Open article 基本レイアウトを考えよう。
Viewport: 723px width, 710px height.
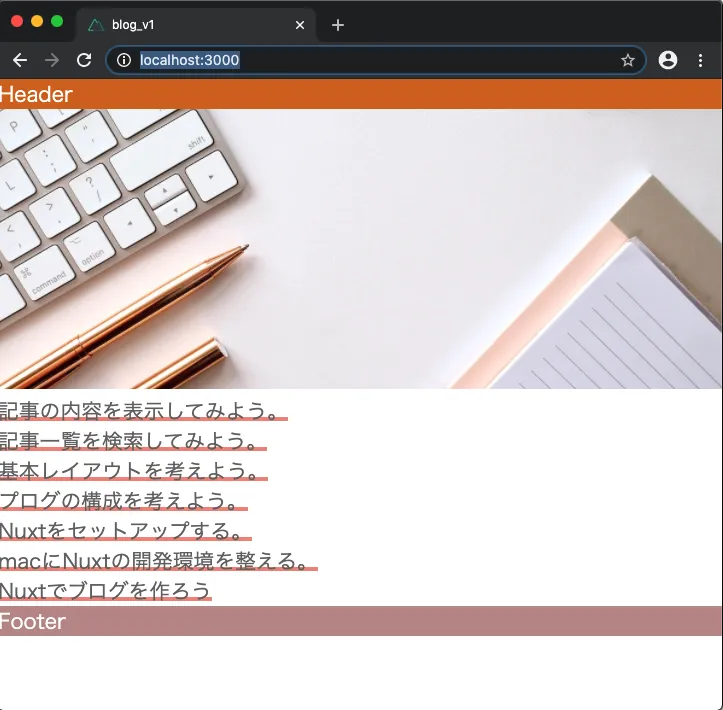pyautogui.click(x=132, y=470)
